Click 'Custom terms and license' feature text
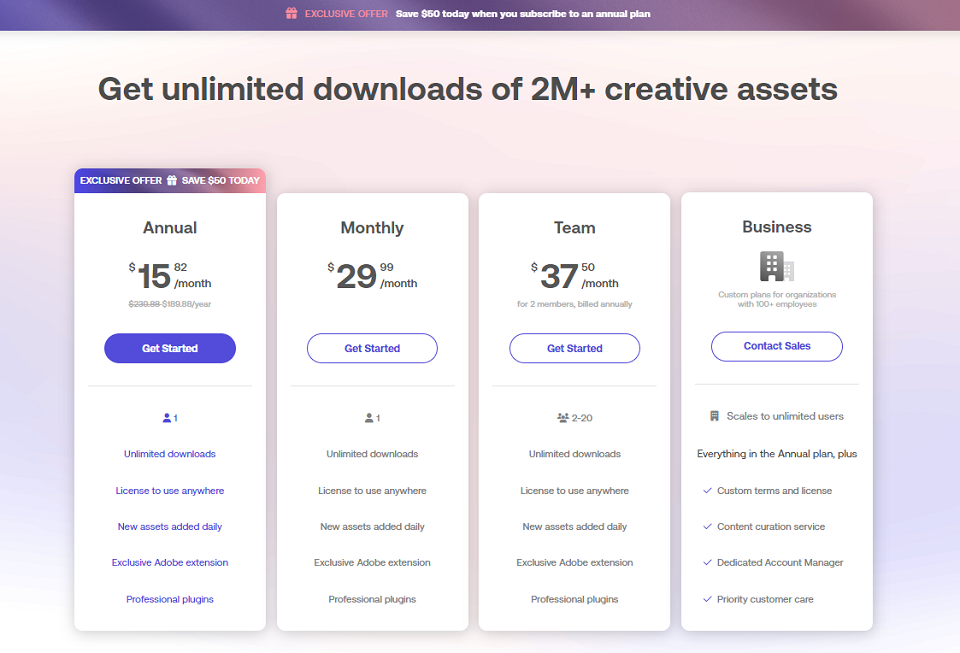Screen dimensions: 960x653 pos(774,491)
